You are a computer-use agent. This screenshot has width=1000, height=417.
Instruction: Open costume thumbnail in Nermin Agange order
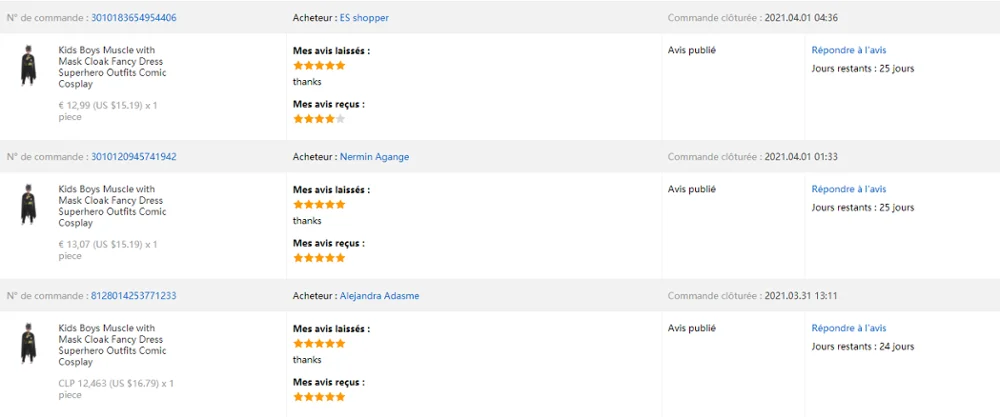(28, 205)
